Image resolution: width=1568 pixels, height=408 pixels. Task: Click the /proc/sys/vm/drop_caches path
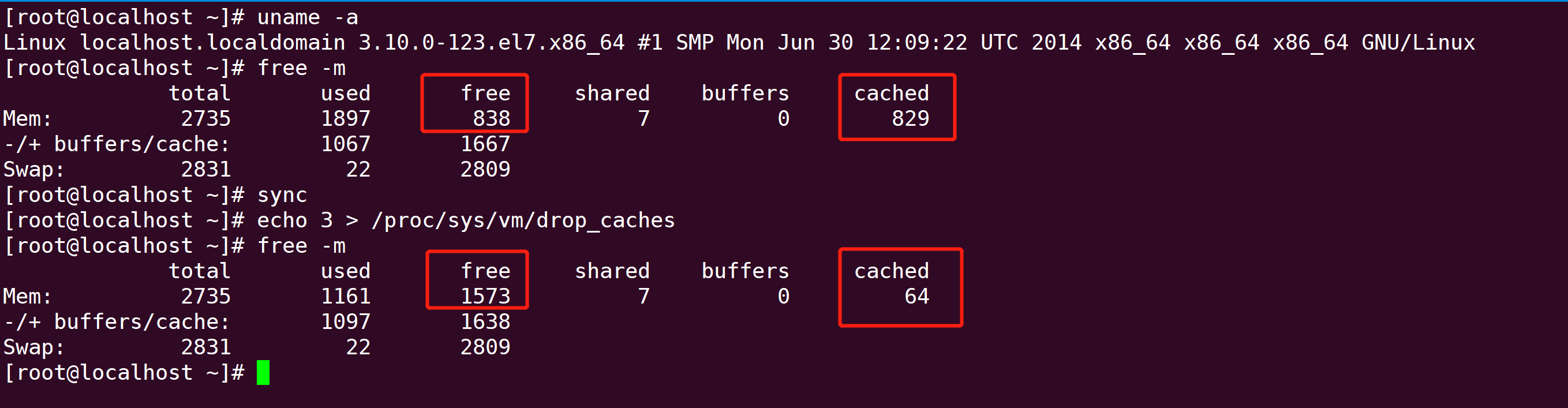click(x=523, y=220)
